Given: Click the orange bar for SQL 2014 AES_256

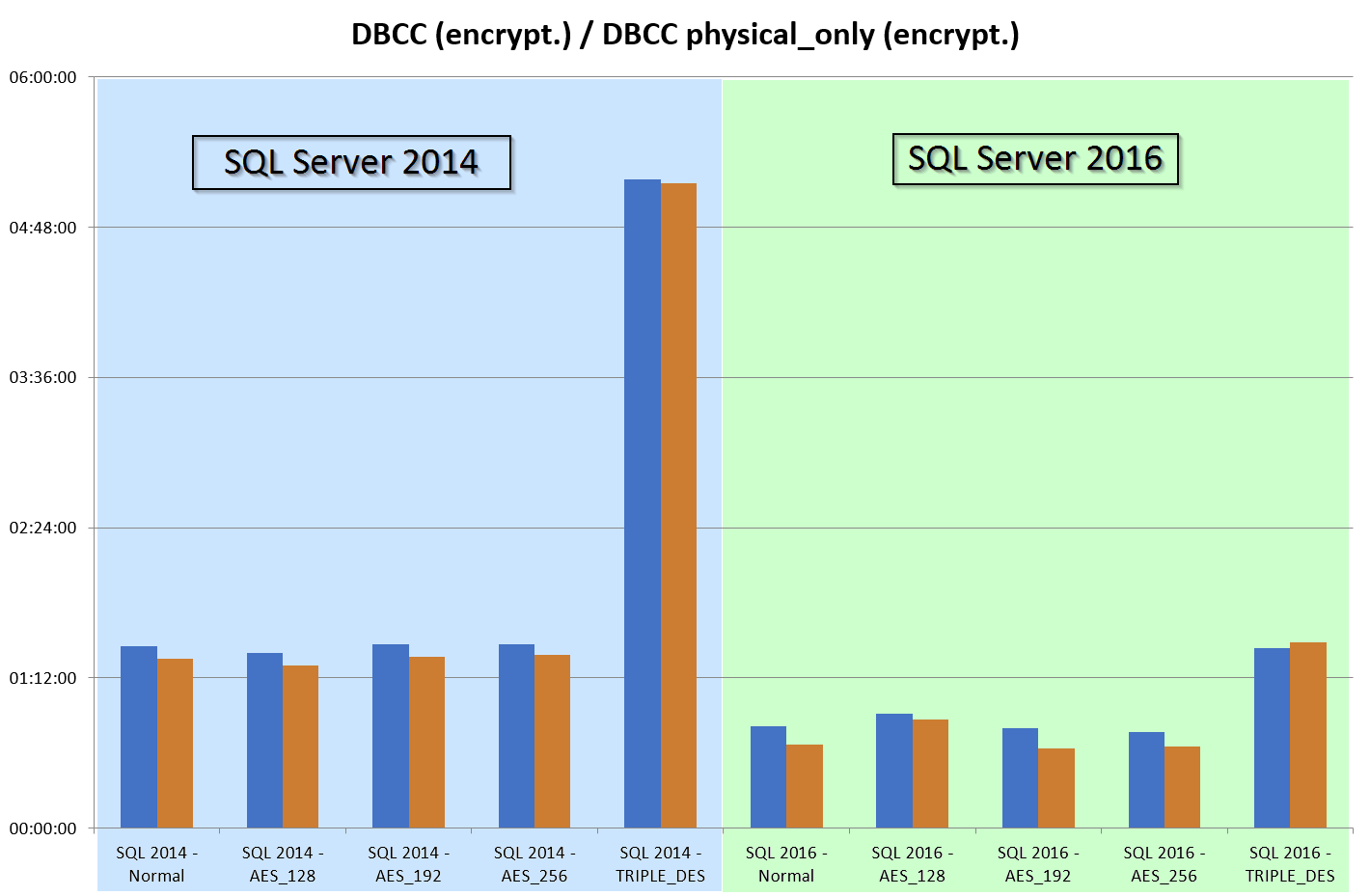Looking at the screenshot, I should [x=553, y=742].
